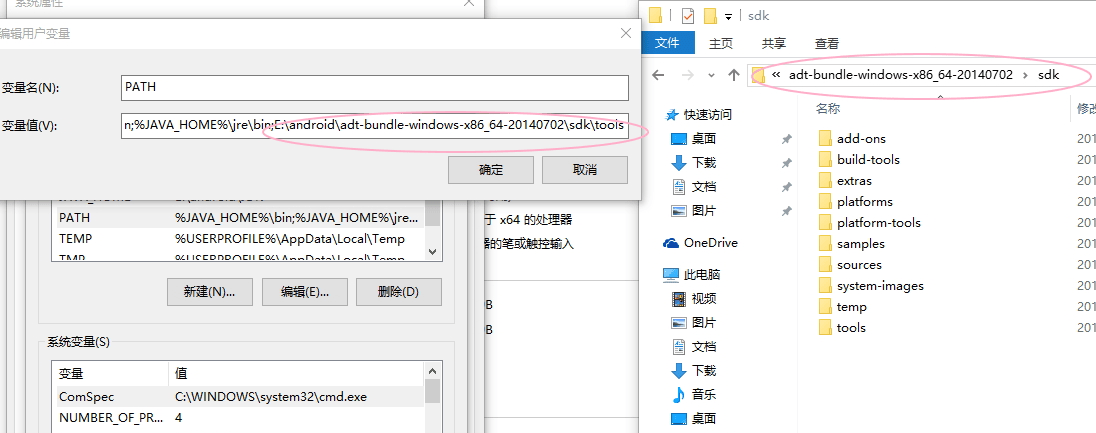Open the build-tools folder
This screenshot has height=433, width=1096.
coord(867,159)
